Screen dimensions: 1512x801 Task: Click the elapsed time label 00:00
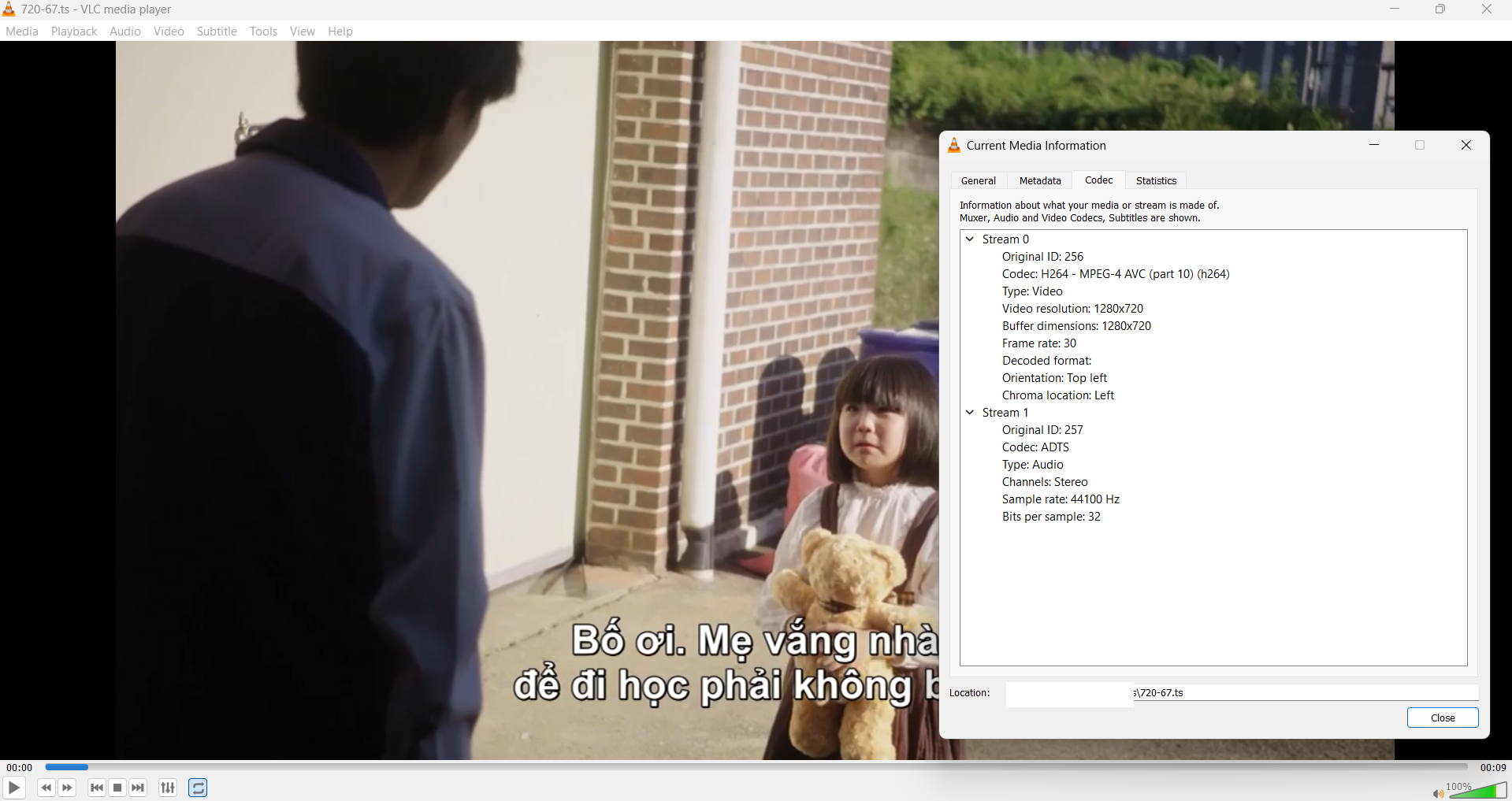tap(20, 767)
